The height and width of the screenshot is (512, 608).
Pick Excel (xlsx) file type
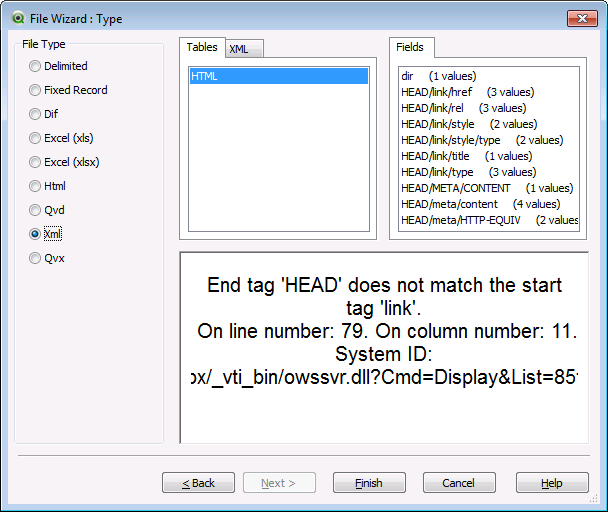pos(64,162)
